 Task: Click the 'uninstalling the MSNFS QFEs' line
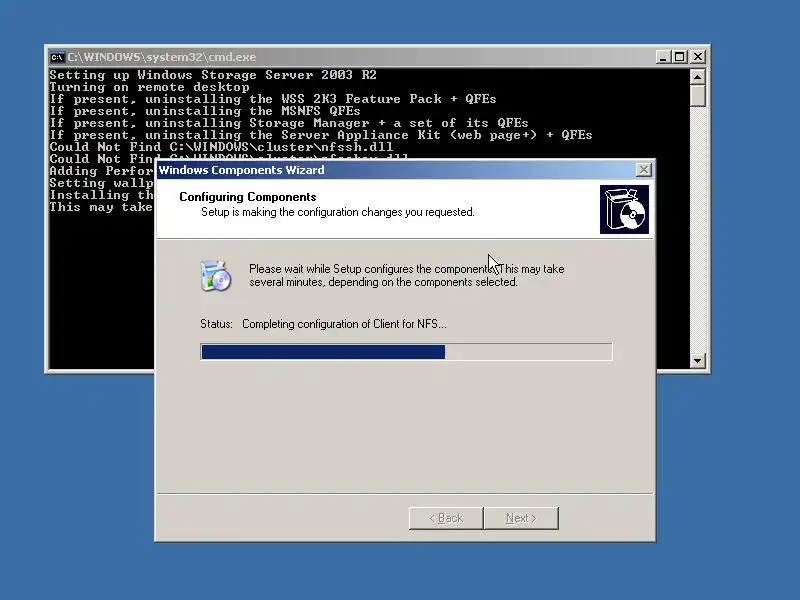pyautogui.click(x=205, y=111)
